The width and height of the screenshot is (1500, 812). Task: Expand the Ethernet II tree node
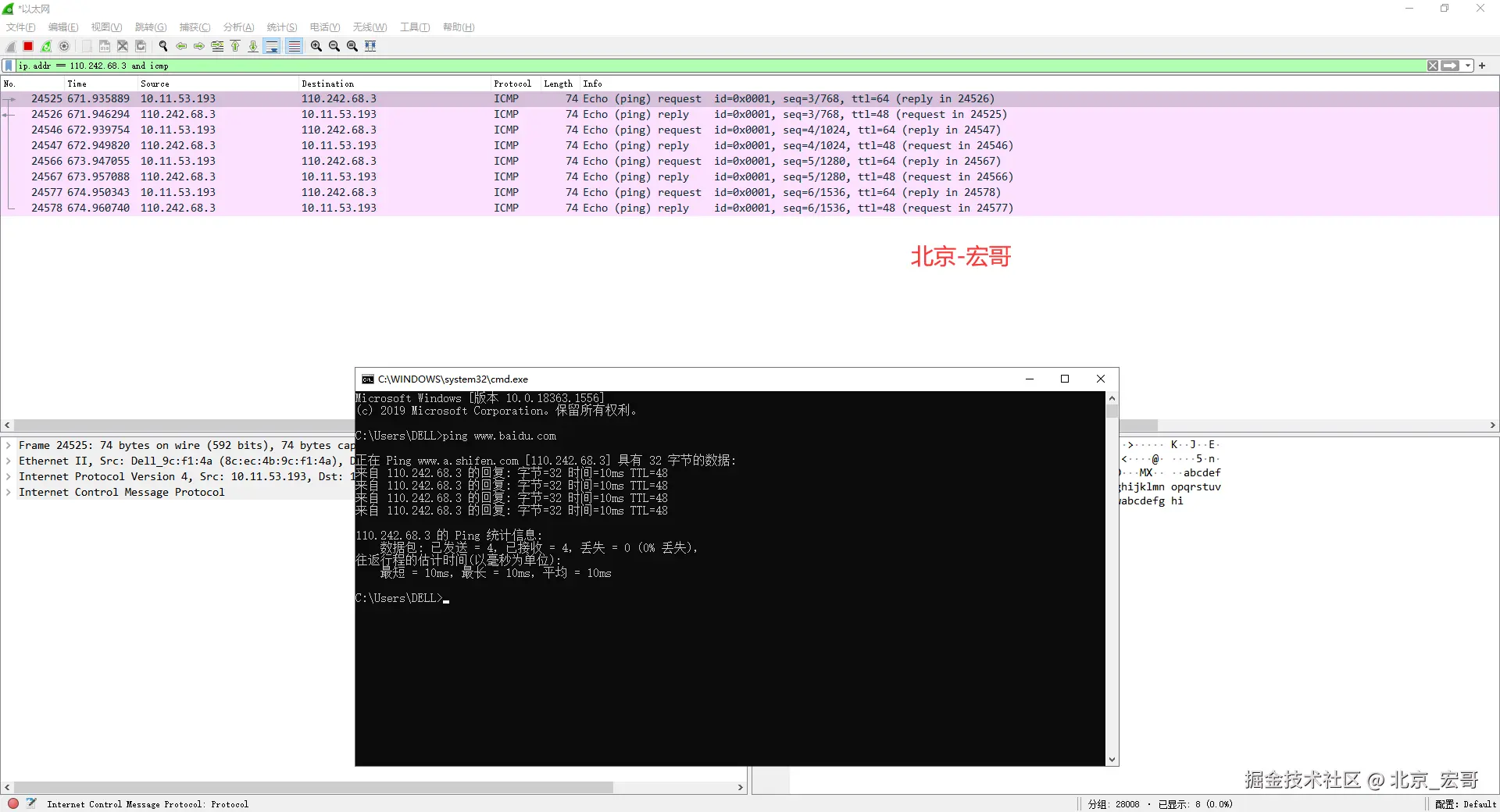tap(9, 461)
